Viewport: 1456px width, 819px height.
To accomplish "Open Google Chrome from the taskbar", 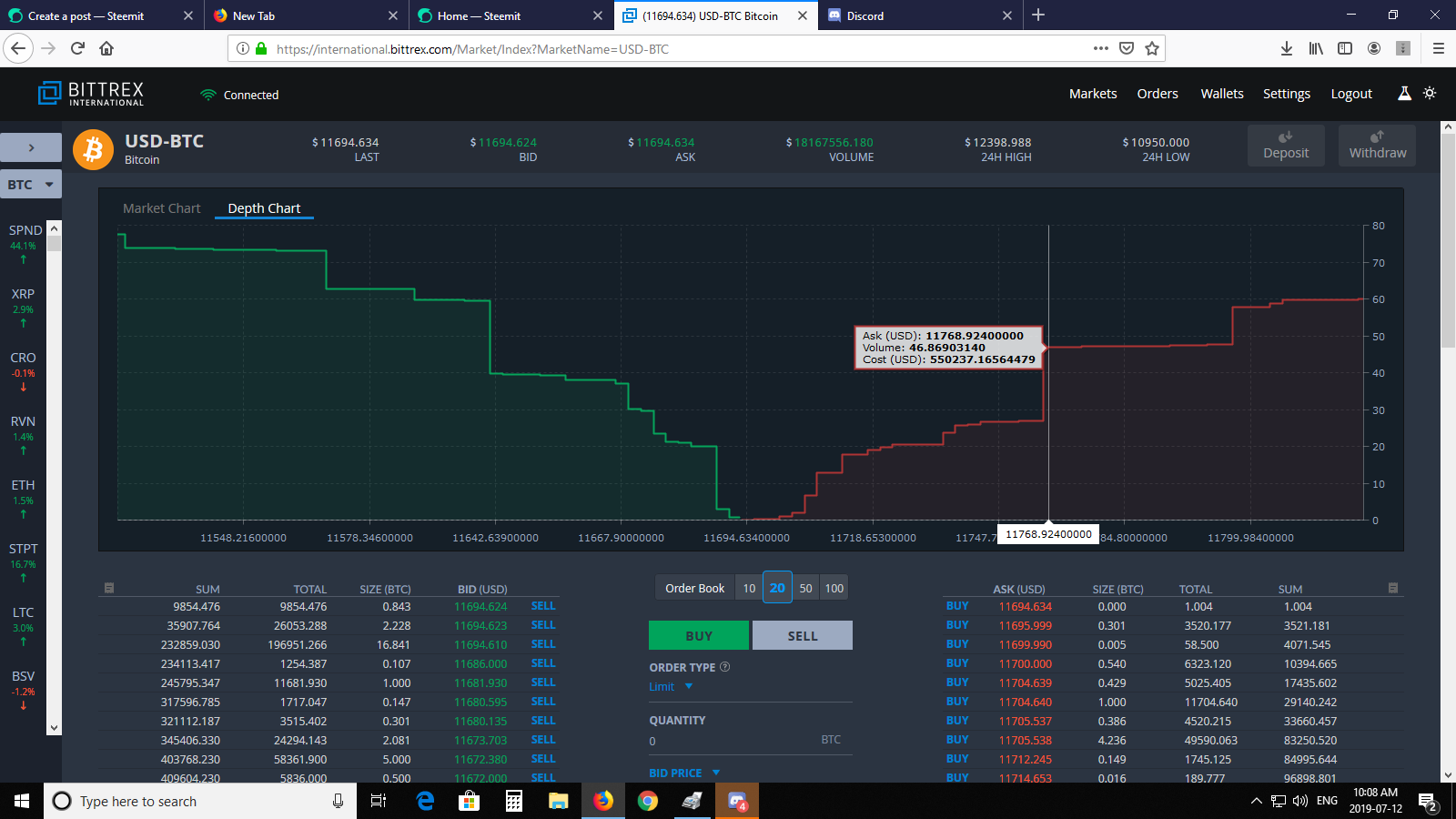I will point(648,801).
